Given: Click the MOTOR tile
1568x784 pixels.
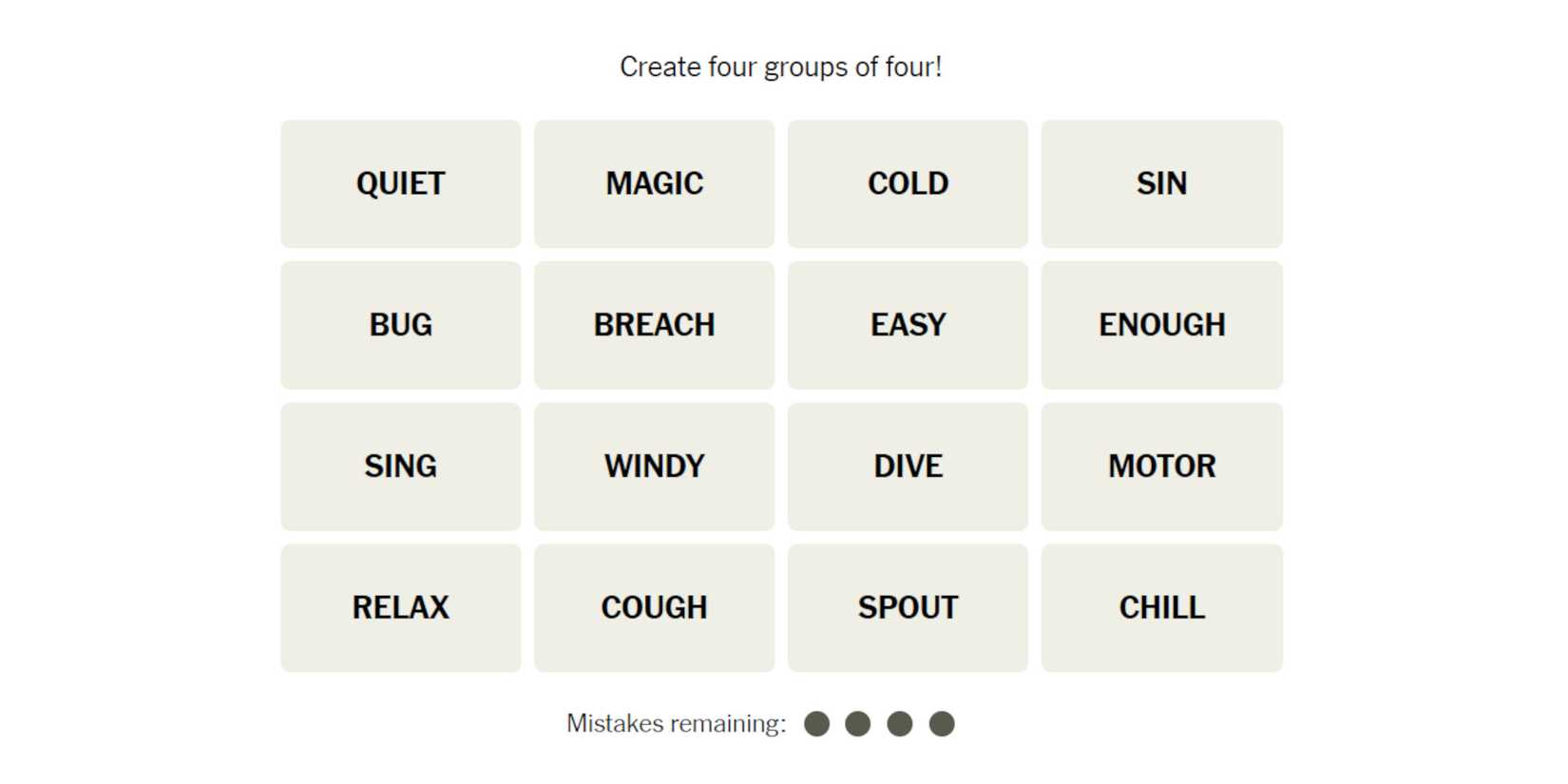Looking at the screenshot, I should 1161,467.
